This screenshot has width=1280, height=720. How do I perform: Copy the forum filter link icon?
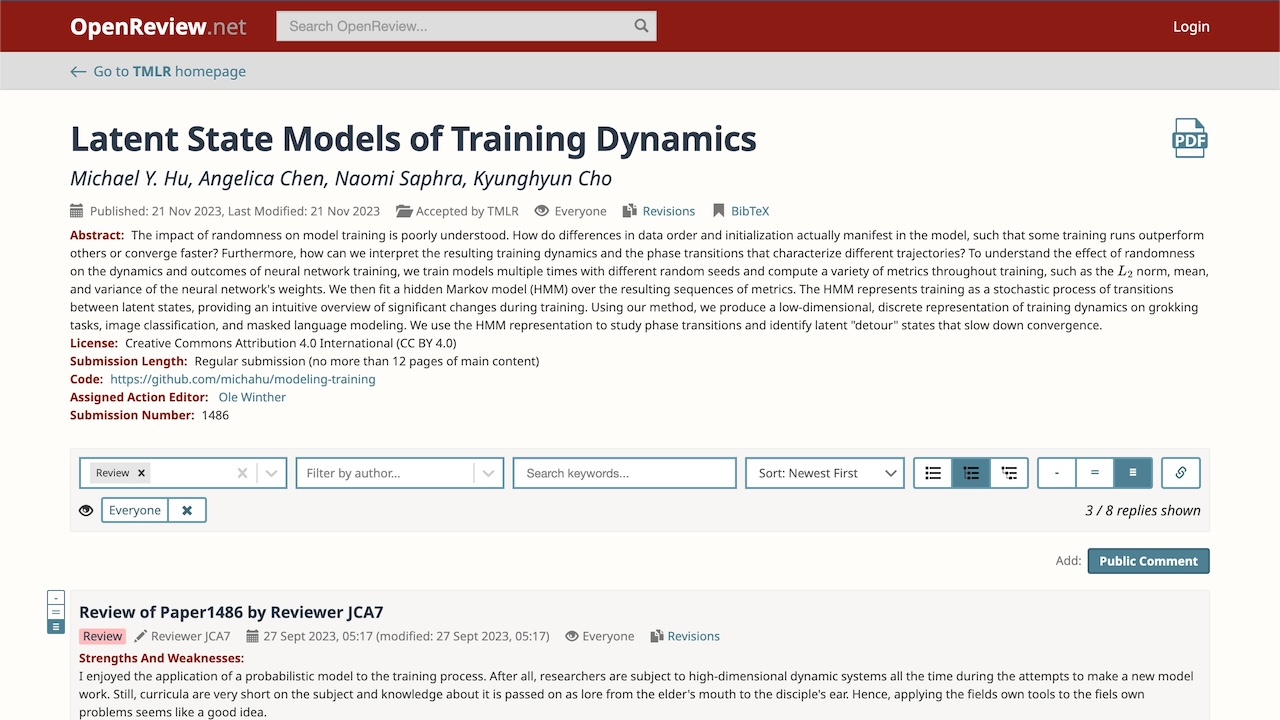1181,473
